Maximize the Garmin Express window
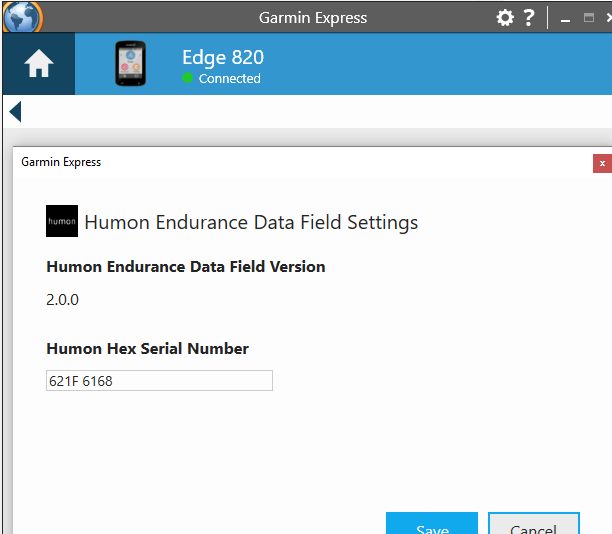This screenshot has width=612, height=534. pyautogui.click(x=588, y=18)
